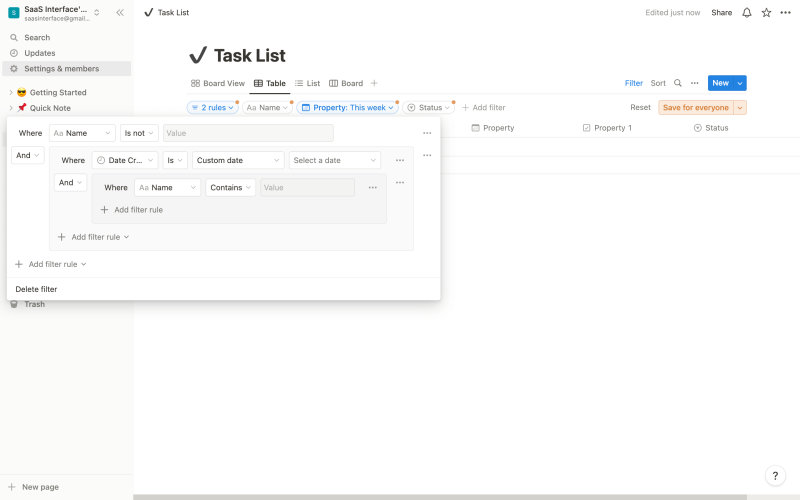800x500 pixels.
Task: Open the Contains operator dropdown
Action: [x=231, y=188]
